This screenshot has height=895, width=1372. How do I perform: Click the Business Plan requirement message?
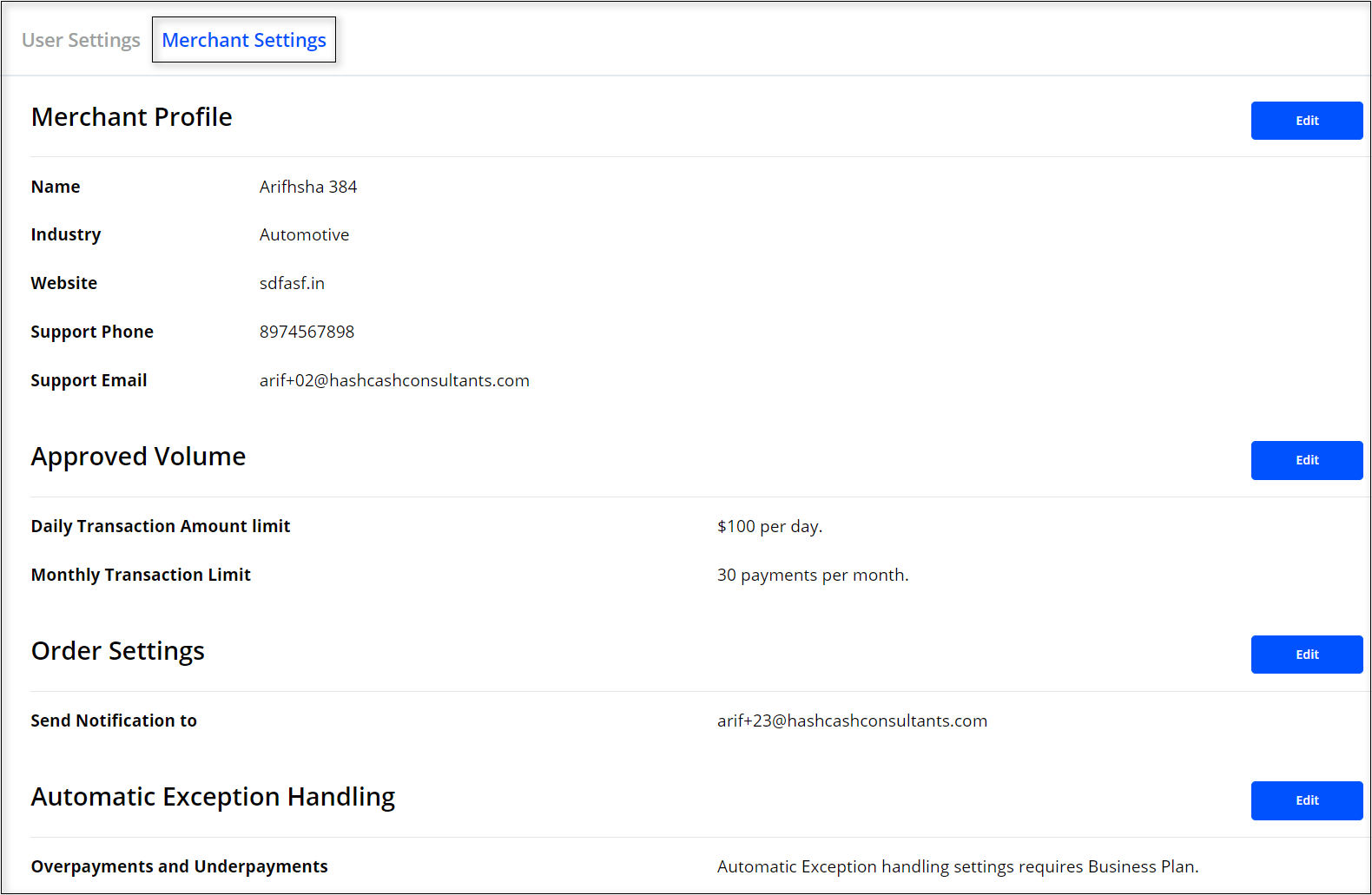pos(957,867)
